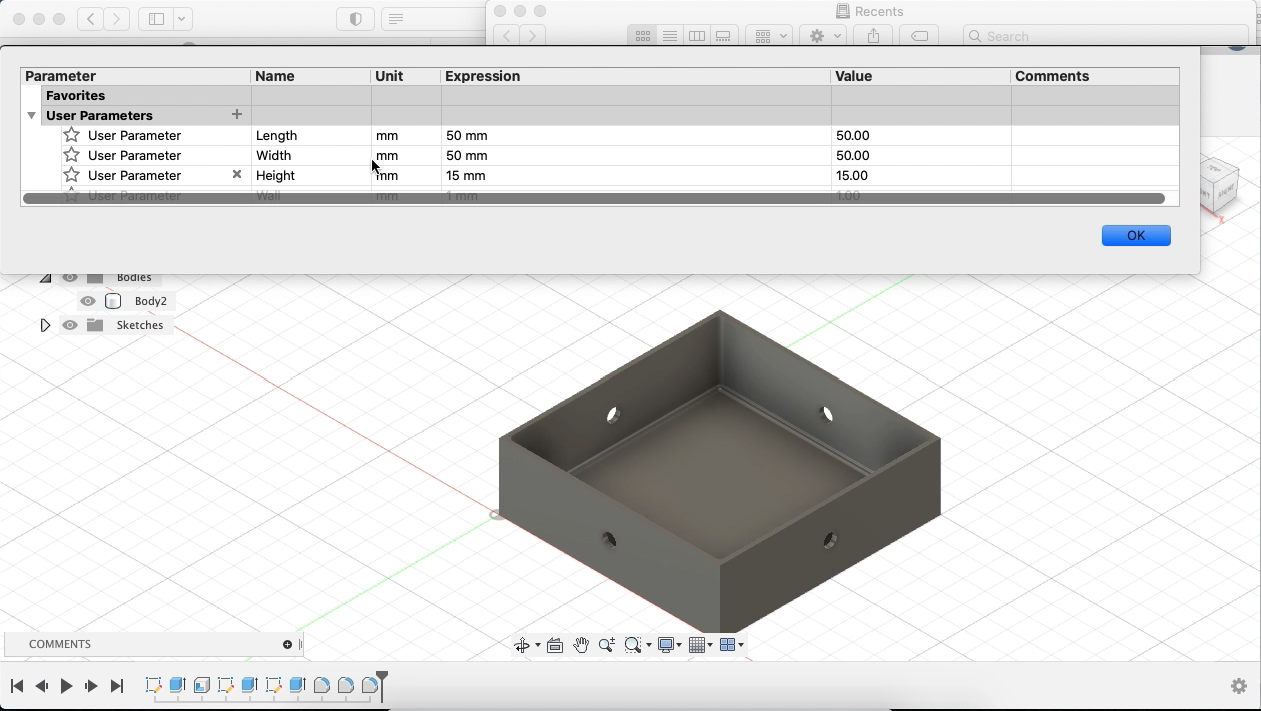Select the Width name cell

click(311, 155)
